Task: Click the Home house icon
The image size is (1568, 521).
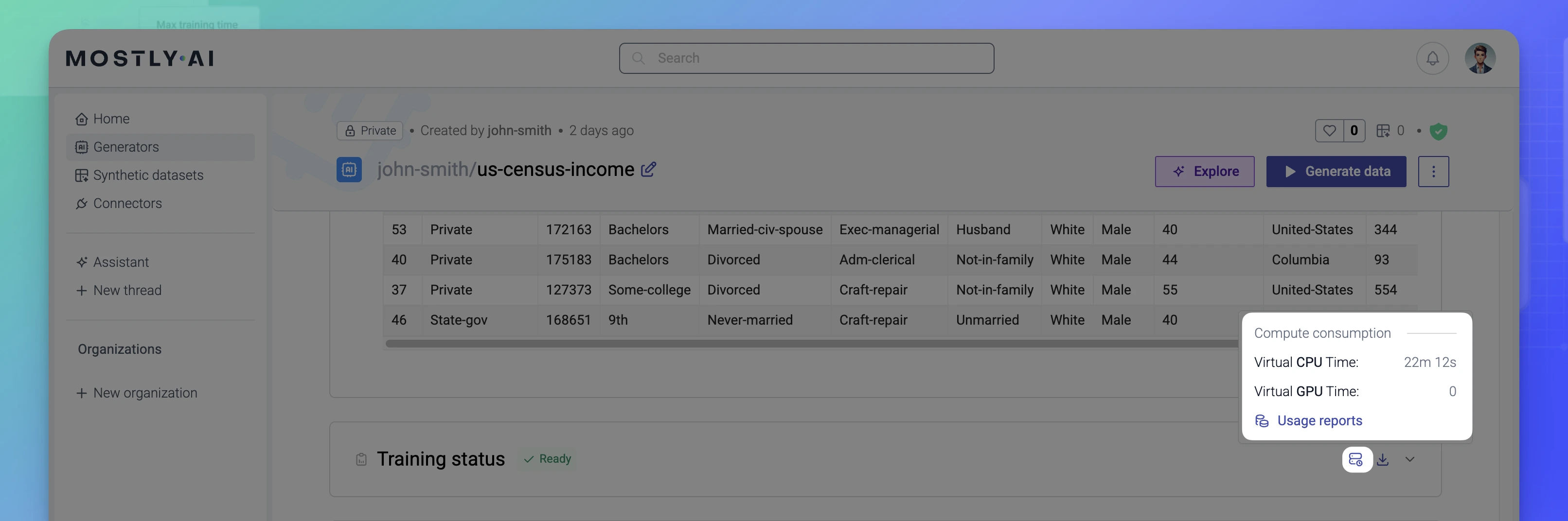Action: tap(82, 119)
